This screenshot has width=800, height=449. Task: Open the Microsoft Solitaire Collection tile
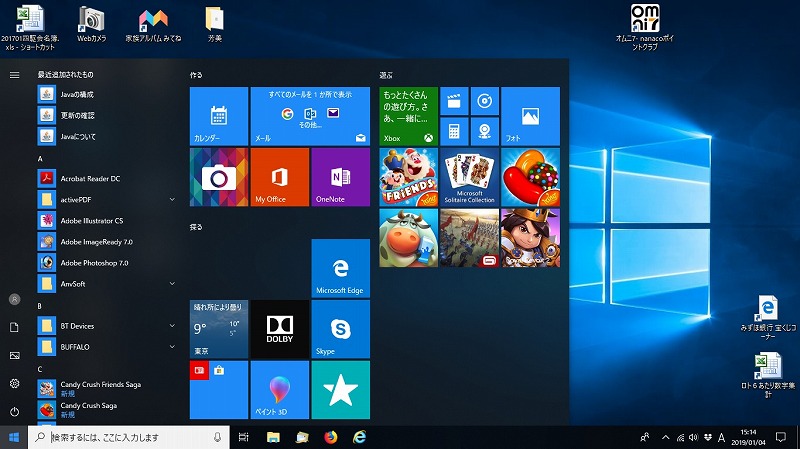pos(469,177)
